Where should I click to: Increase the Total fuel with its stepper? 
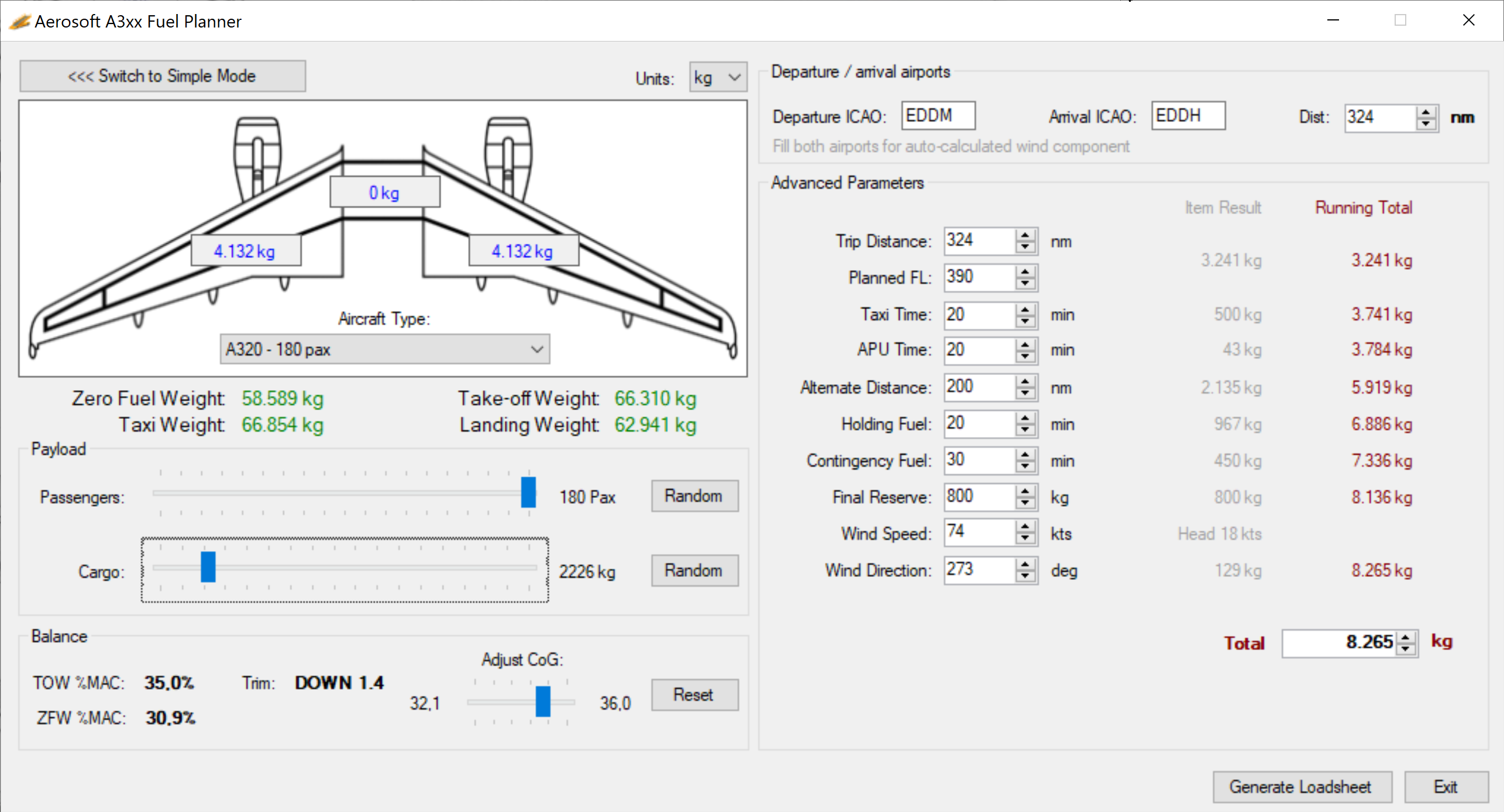pos(1406,638)
